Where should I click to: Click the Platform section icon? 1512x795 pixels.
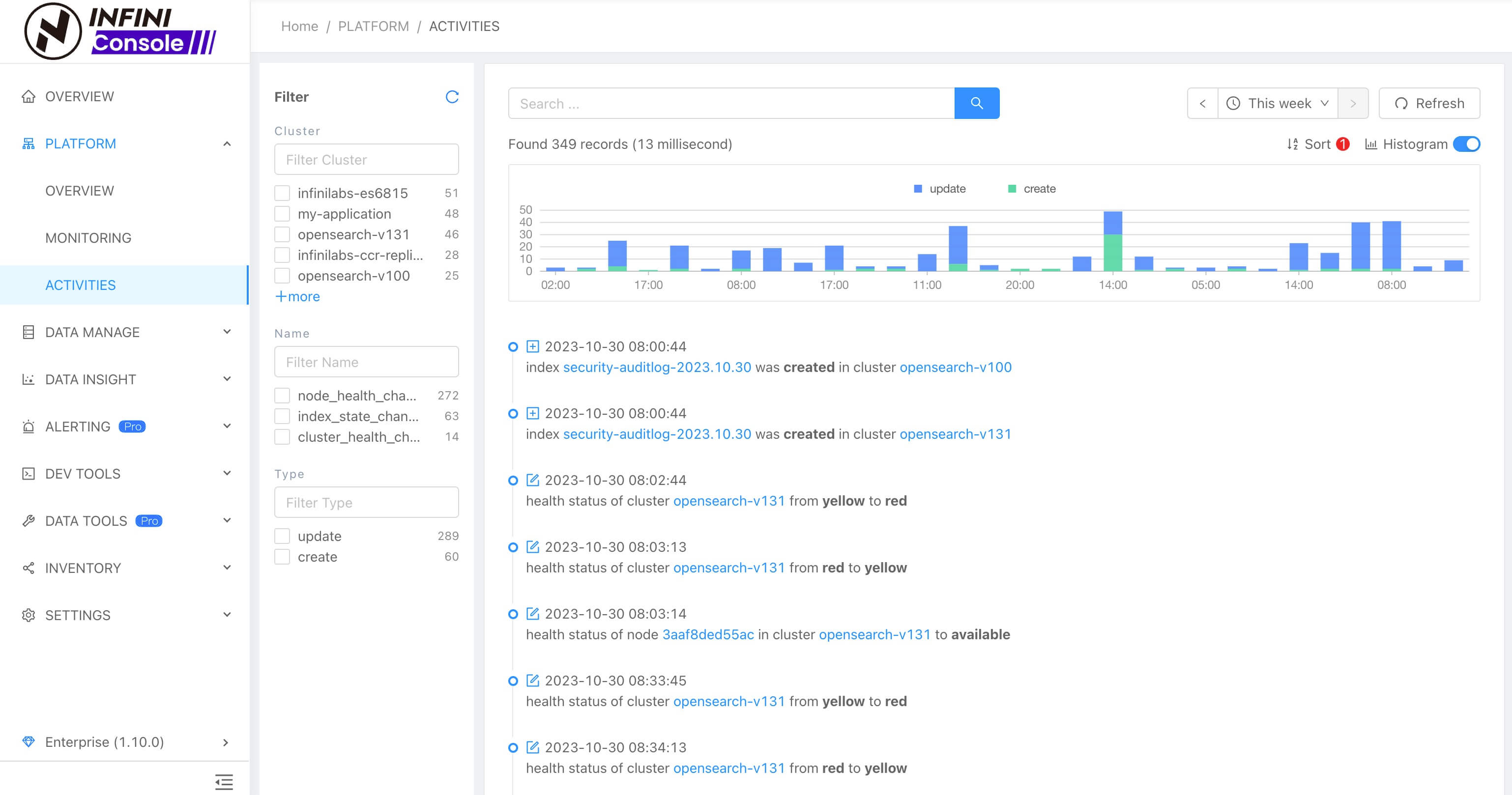tap(27, 143)
